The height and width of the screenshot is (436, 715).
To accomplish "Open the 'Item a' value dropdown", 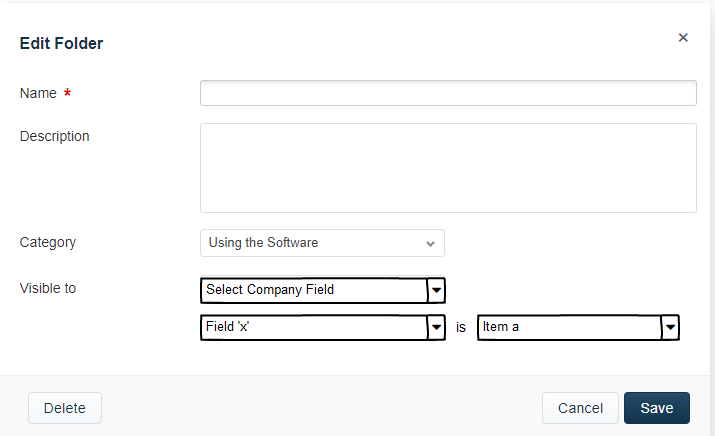I will click(x=578, y=327).
